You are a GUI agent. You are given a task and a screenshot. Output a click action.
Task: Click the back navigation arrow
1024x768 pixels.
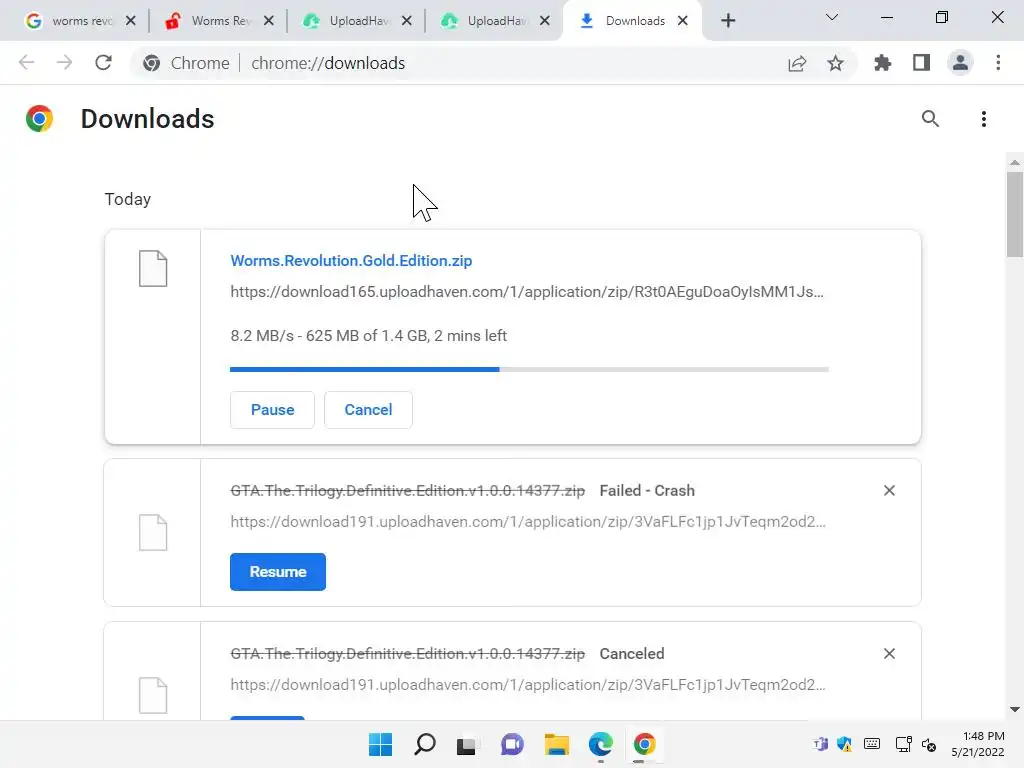(x=26, y=63)
